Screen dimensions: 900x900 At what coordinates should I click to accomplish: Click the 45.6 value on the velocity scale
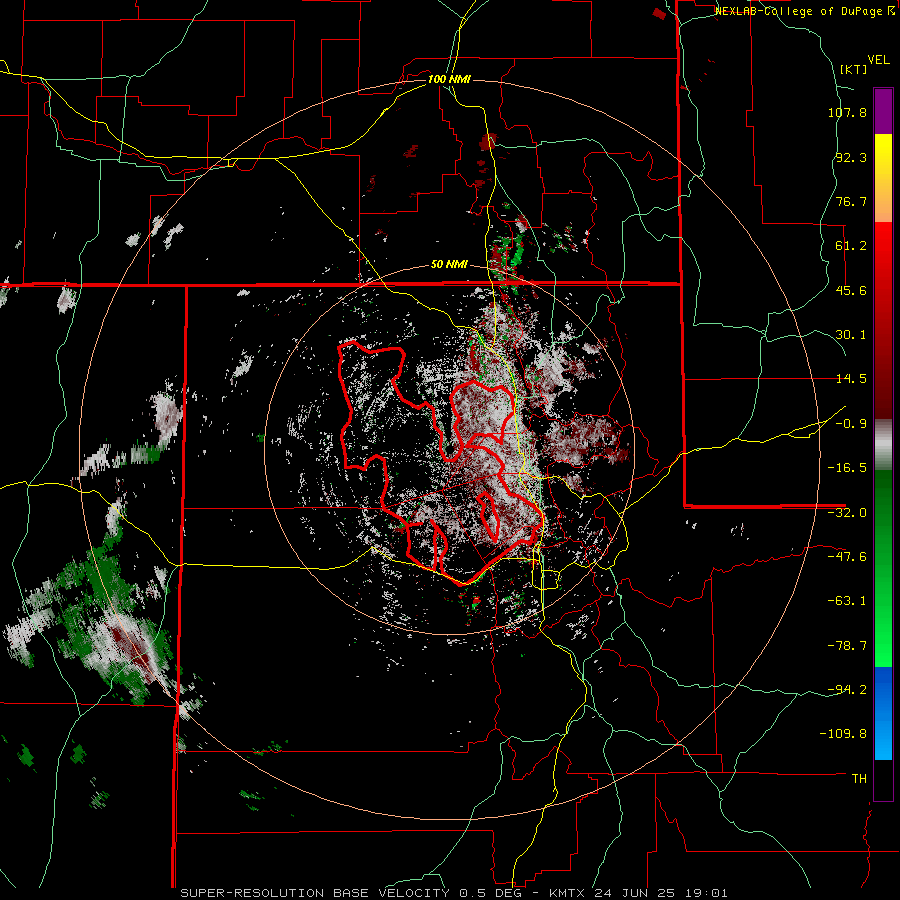[851, 290]
